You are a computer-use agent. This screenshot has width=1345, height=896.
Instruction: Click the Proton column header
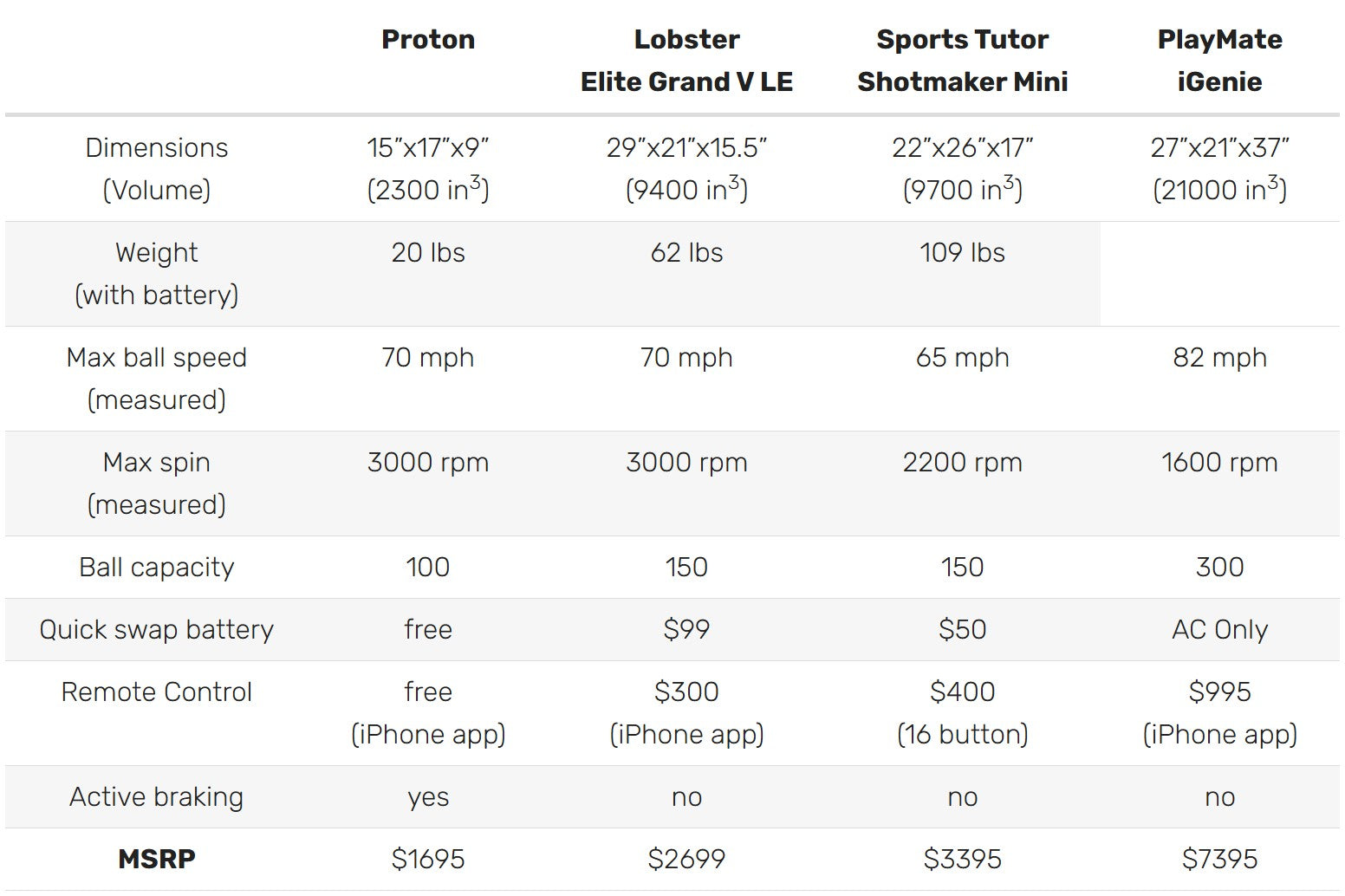[x=428, y=40]
